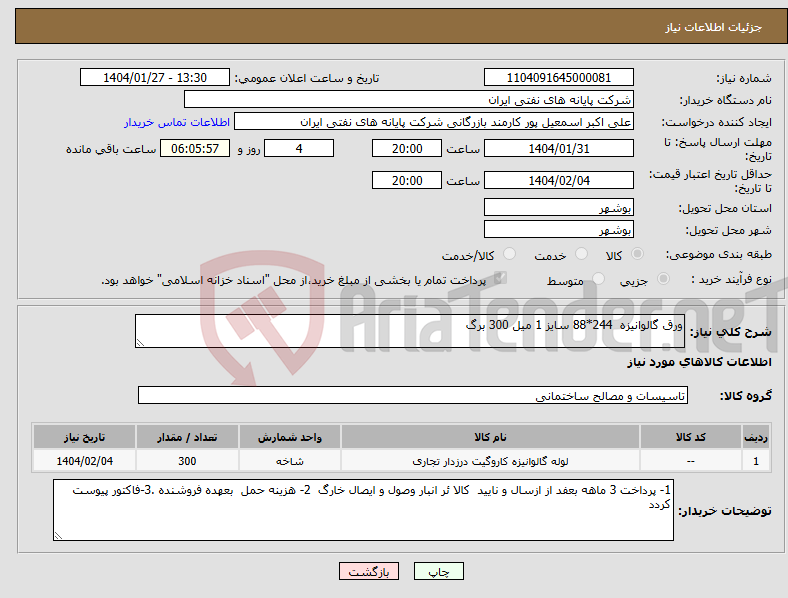The image size is (788, 598).
Task: Click the نام کالا column header
Action: click(x=490, y=437)
